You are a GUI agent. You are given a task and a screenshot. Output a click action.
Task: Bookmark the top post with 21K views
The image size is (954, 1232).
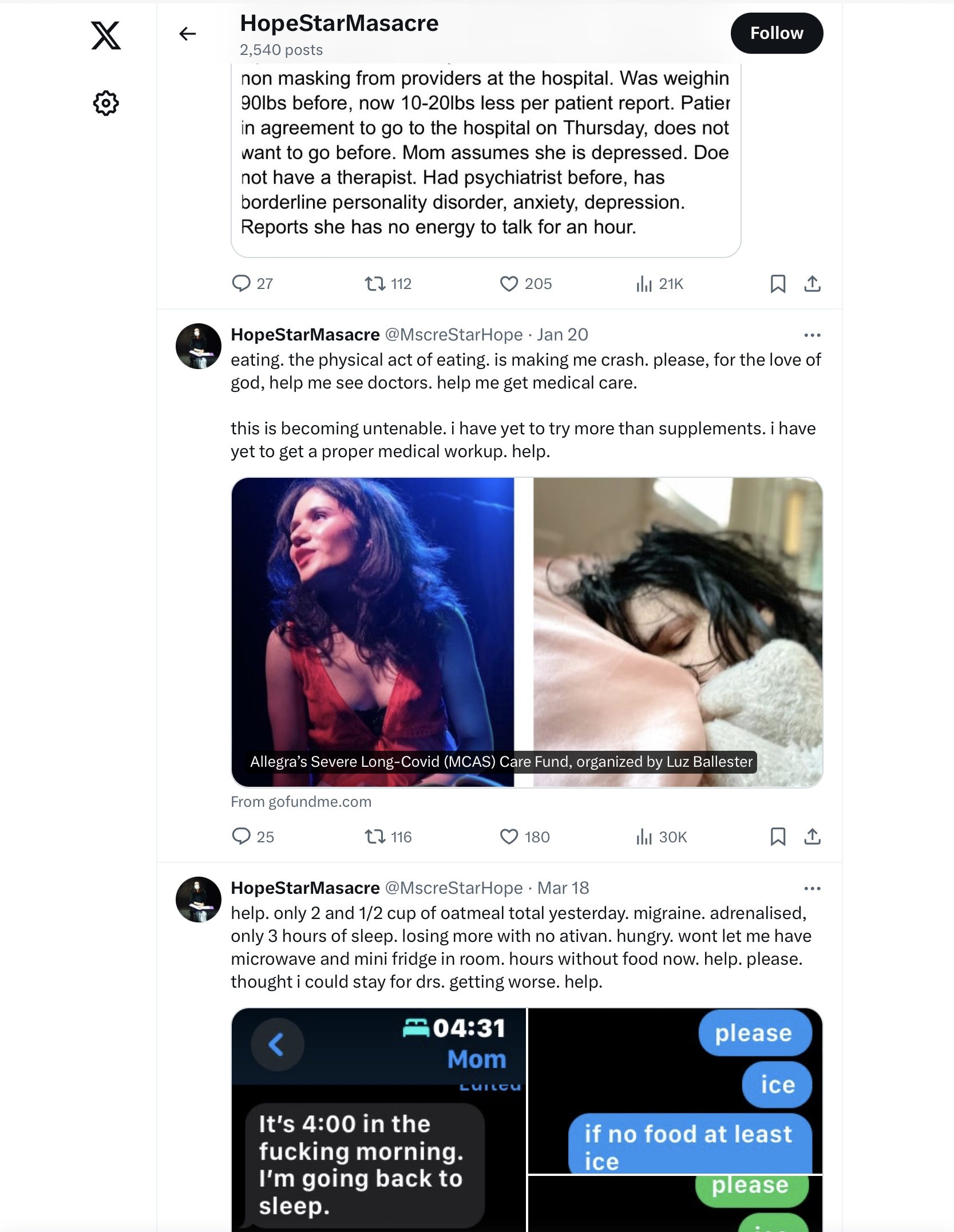tap(778, 284)
